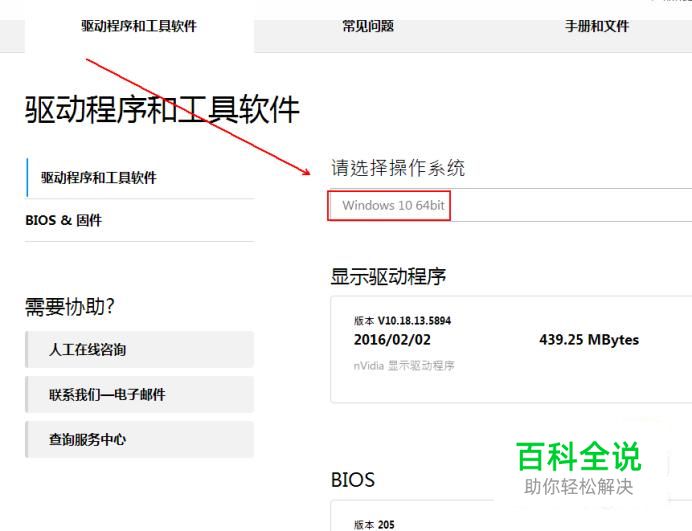Click the nVidia 显示驱动程序 description
Image resolution: width=692 pixels, height=531 pixels.
[x=404, y=365]
